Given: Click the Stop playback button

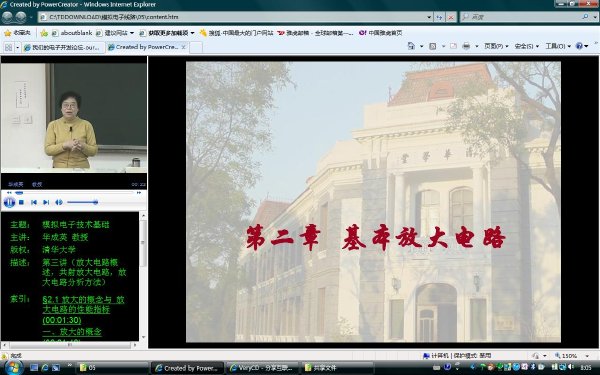Looking at the screenshot, I should 22,202.
